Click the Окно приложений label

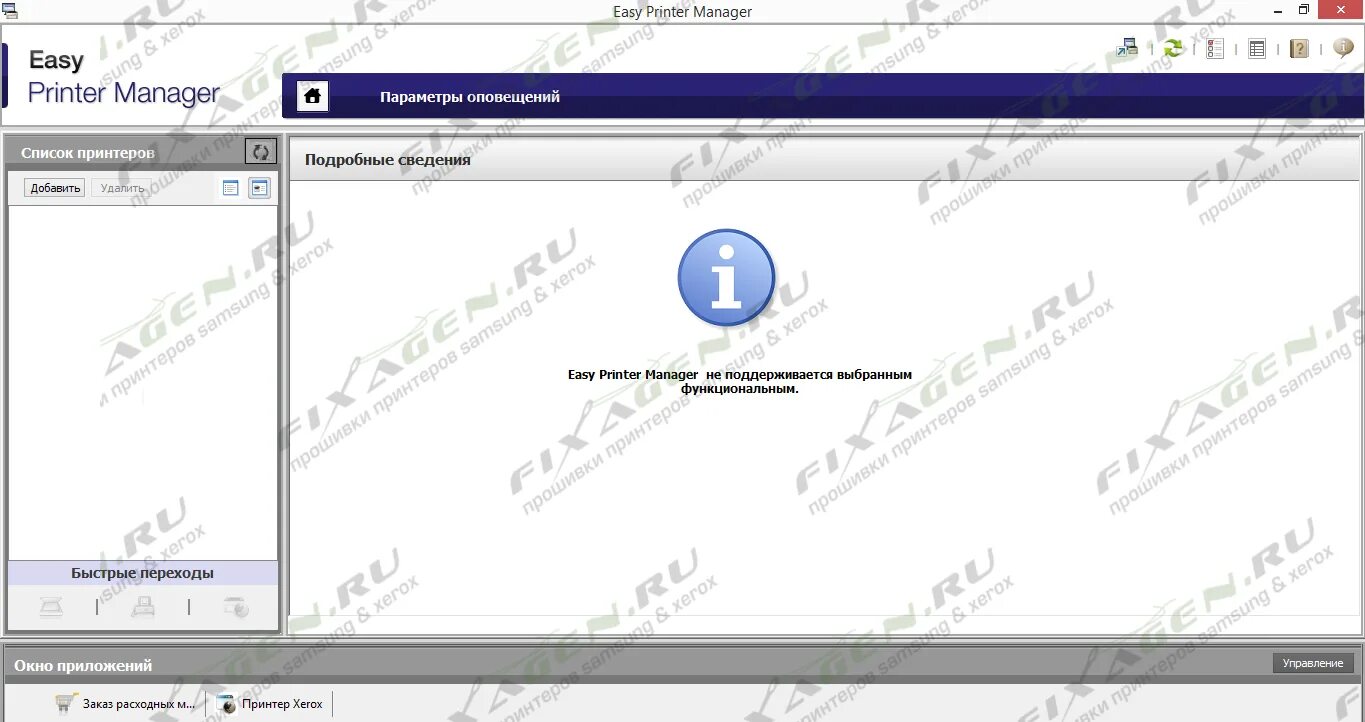(x=83, y=665)
